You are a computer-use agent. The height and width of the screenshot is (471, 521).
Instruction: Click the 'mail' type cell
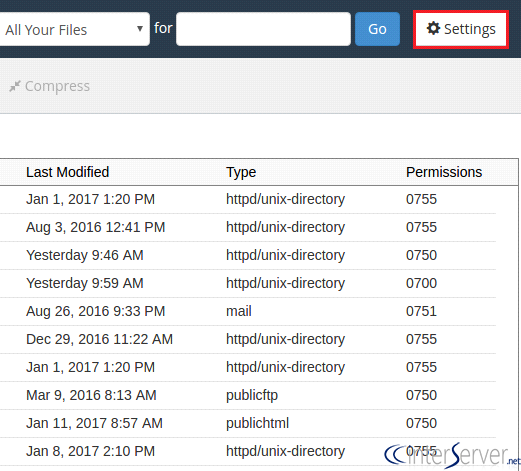click(x=239, y=311)
